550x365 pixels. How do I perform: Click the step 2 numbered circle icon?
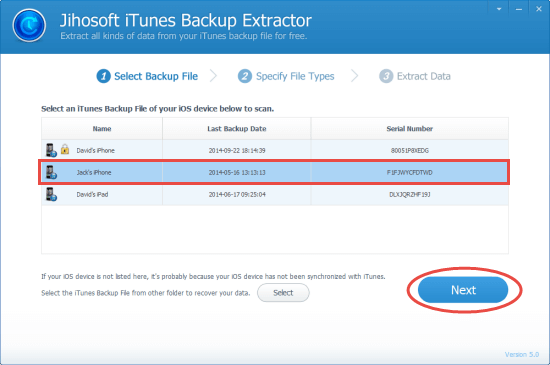(x=245, y=76)
